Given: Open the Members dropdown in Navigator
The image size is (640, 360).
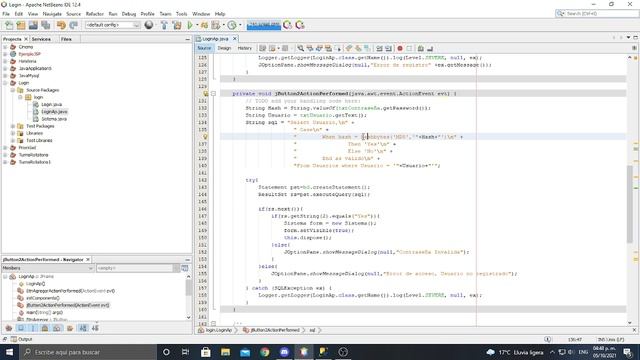Looking at the screenshot, I should tap(48, 268).
